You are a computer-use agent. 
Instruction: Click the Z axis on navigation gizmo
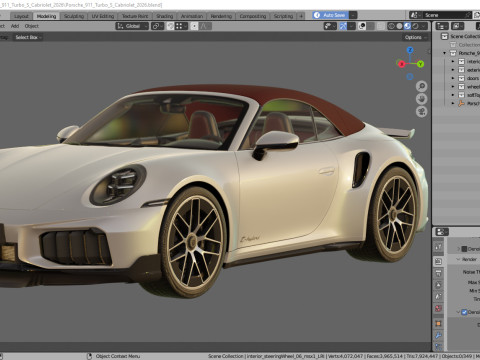click(x=410, y=50)
